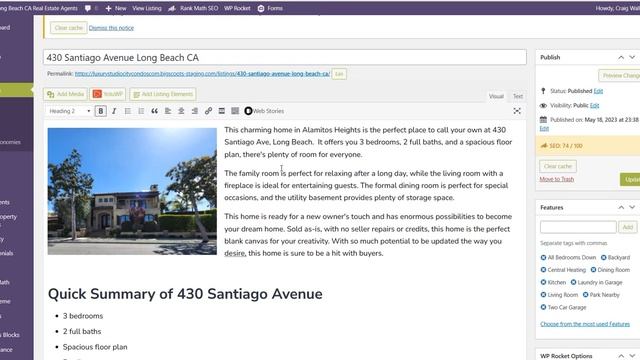Select the house photo in editor
The width and height of the screenshot is (640, 360).
[132, 191]
